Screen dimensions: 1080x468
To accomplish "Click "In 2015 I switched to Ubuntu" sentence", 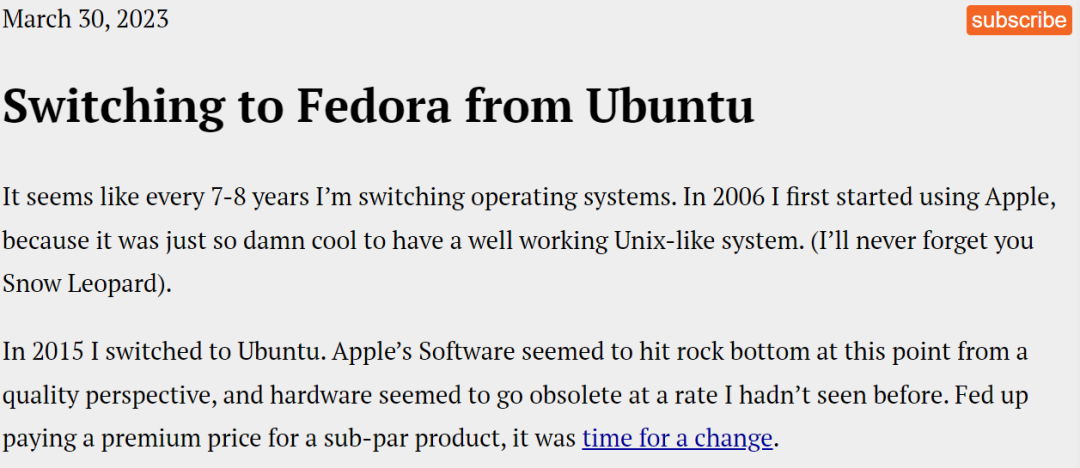I will point(164,352).
